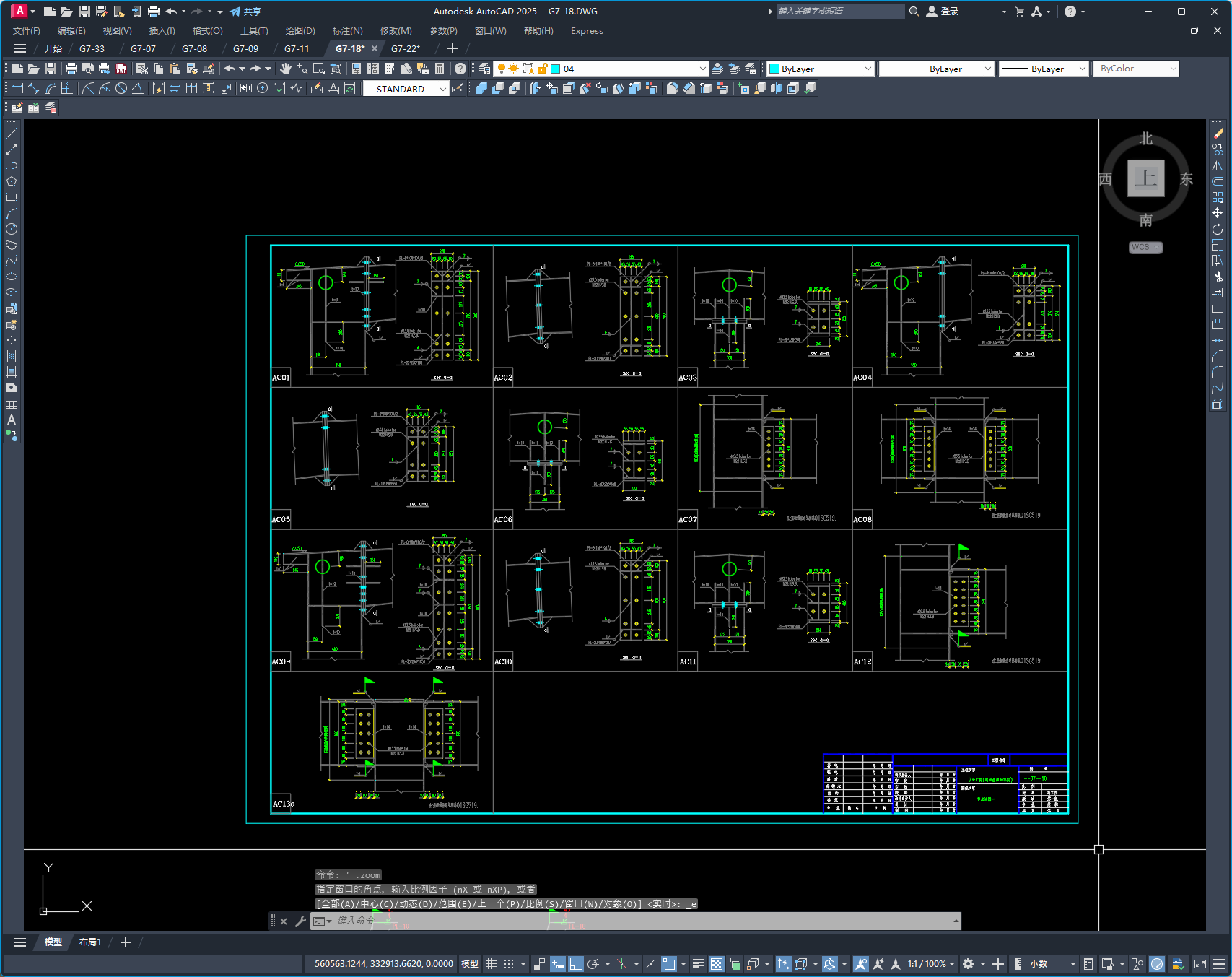Open the 标注(N) menu
Image resolution: width=1232 pixels, height=977 pixels.
pos(348,30)
